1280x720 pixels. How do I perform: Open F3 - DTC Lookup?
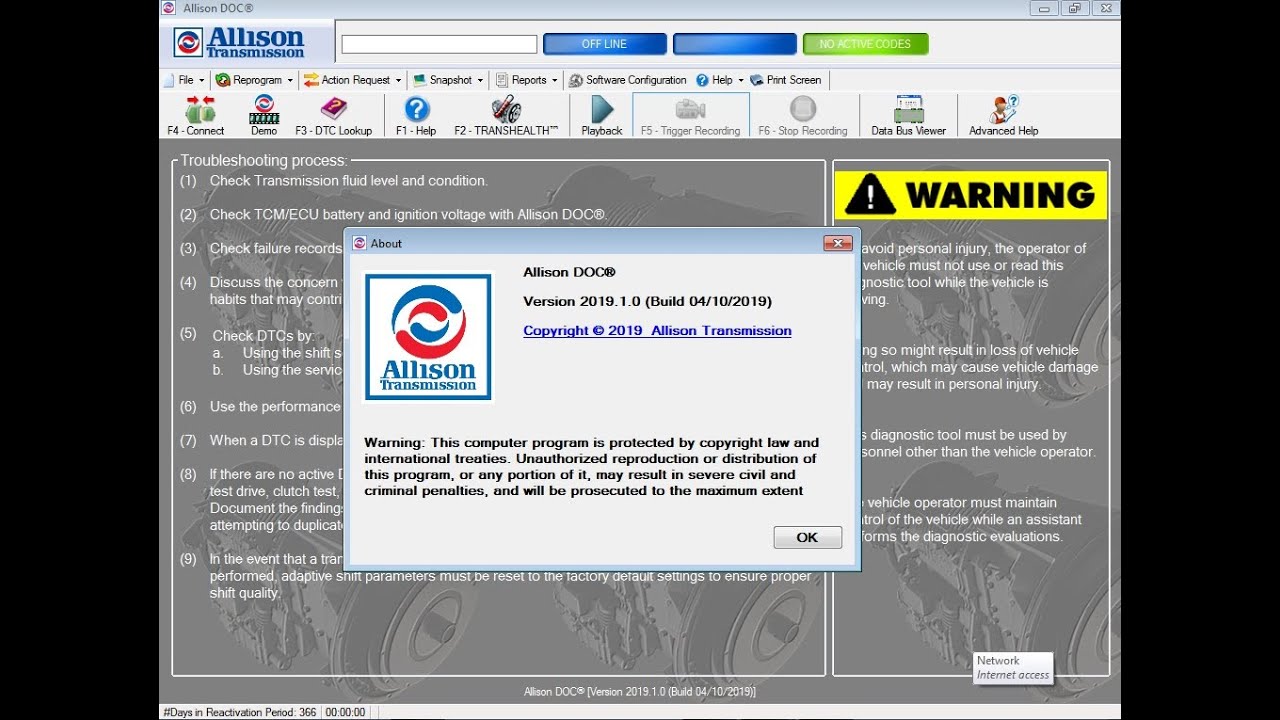coord(333,115)
